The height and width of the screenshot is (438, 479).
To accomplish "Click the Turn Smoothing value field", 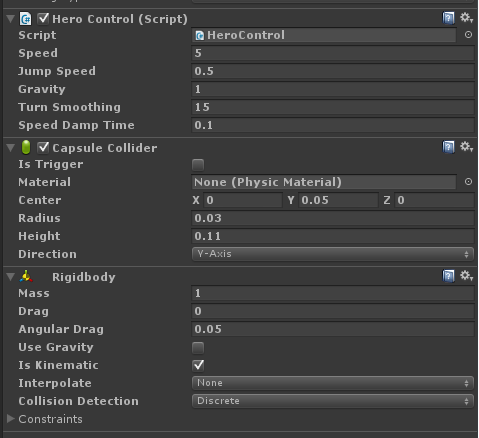I will click(333, 107).
